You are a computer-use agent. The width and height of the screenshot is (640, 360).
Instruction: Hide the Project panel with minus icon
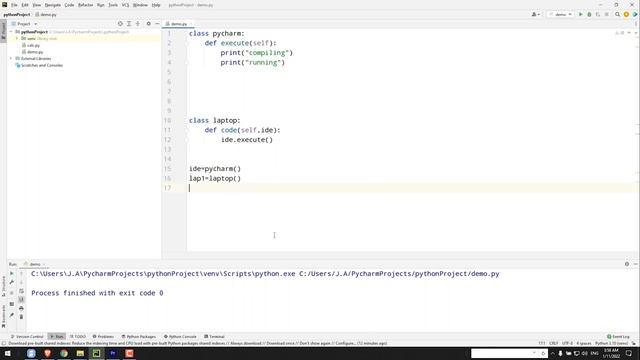[157, 24]
